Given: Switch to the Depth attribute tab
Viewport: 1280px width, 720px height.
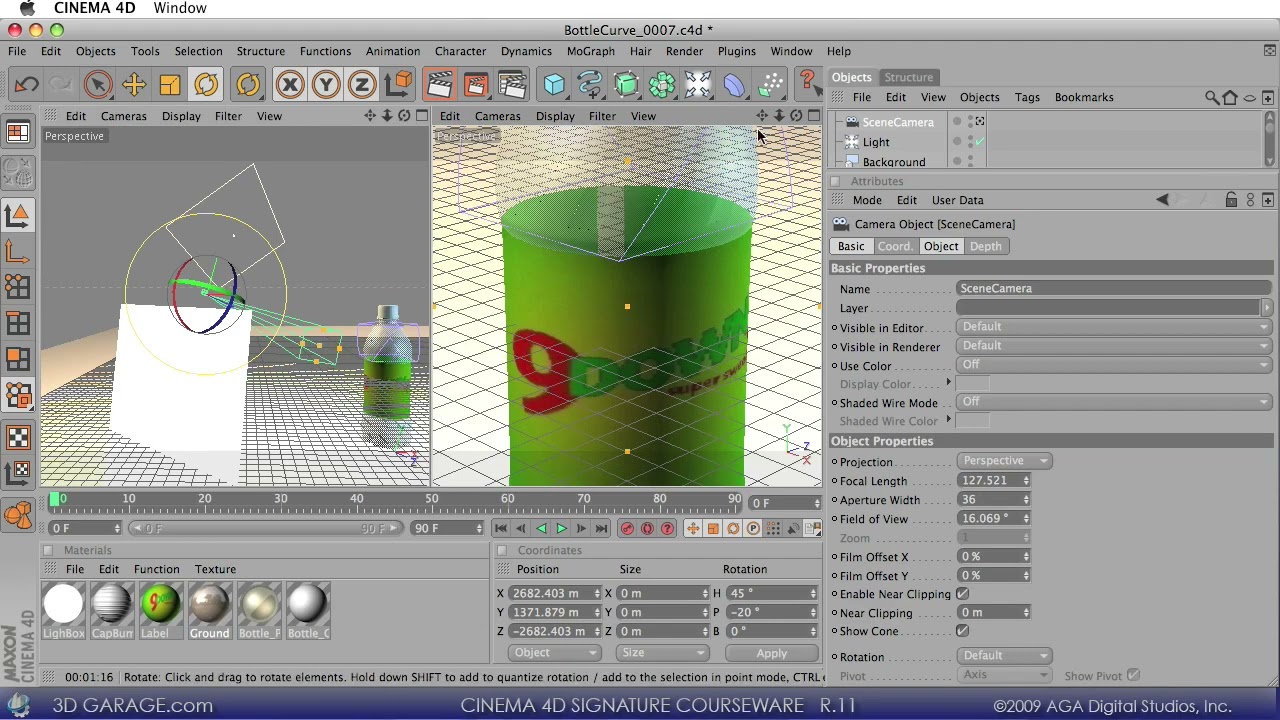Looking at the screenshot, I should coord(985,246).
